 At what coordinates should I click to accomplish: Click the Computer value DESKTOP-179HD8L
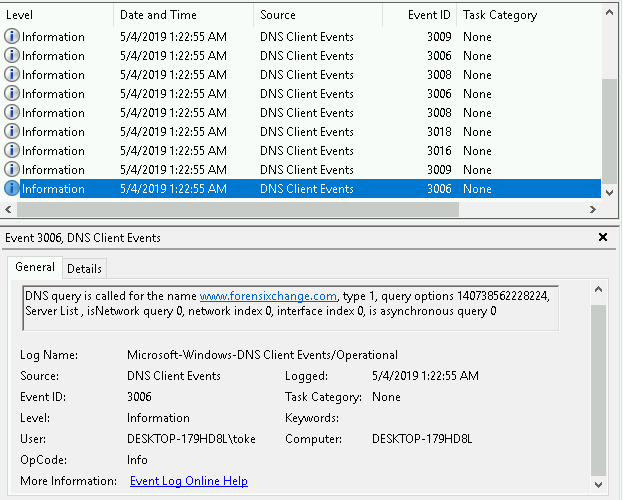[422, 439]
